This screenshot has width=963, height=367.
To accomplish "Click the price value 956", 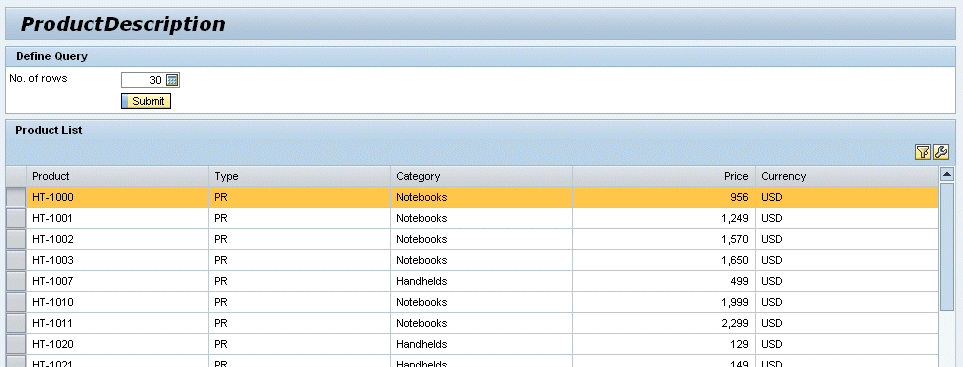I will pos(739,197).
